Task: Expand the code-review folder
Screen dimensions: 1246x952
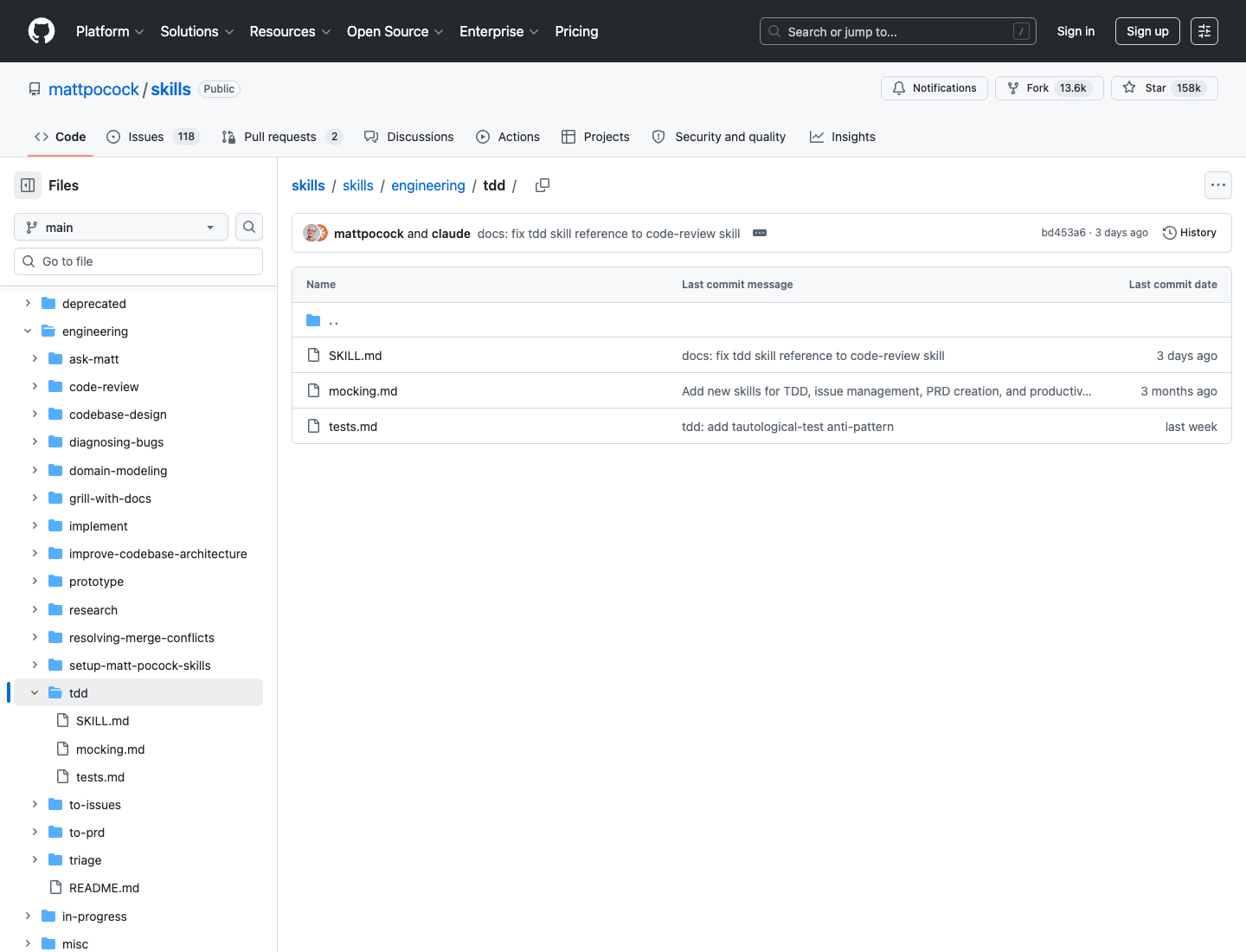Action: (x=35, y=387)
